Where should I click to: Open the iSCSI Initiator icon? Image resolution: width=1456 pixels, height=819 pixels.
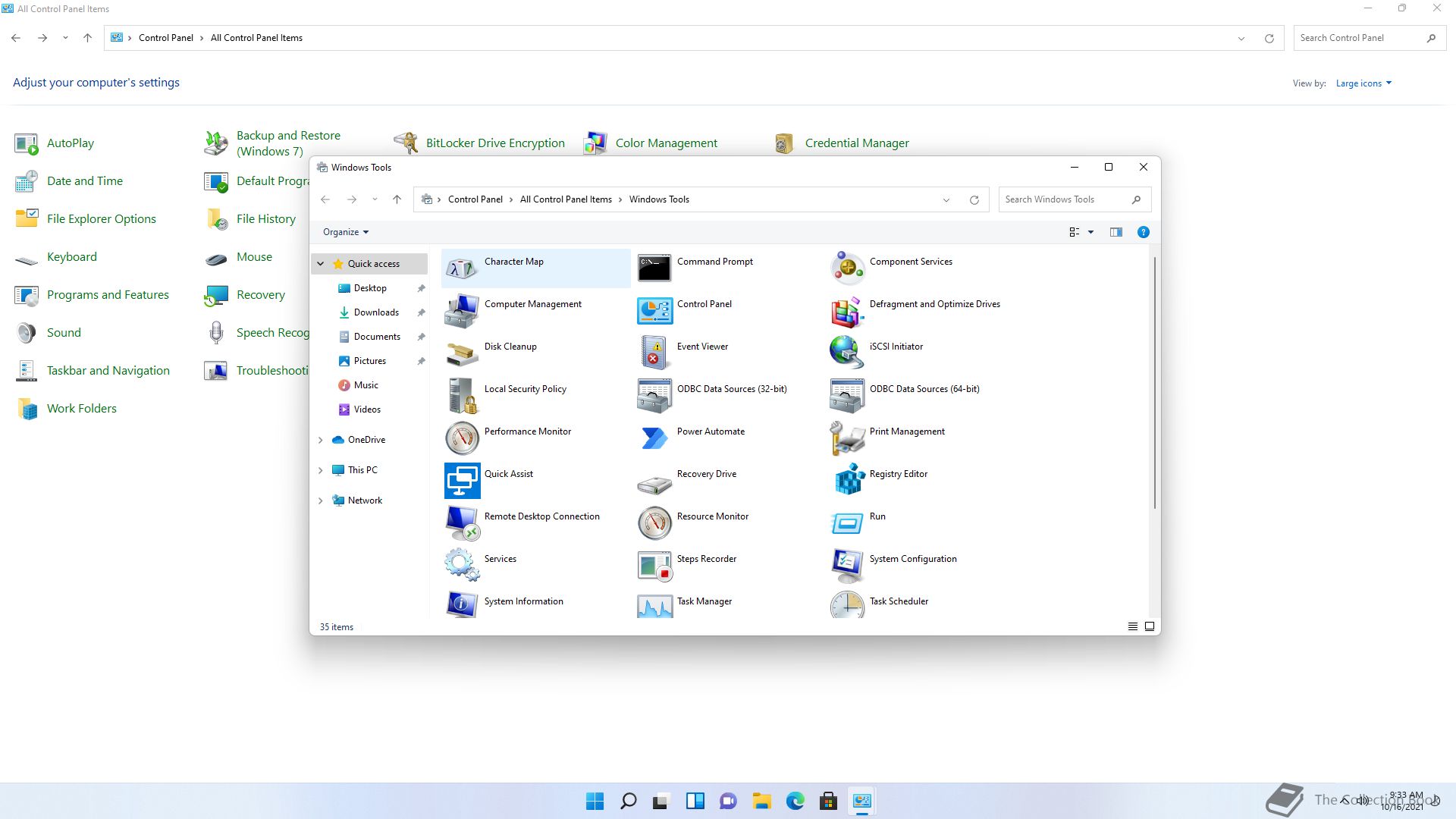coord(847,353)
